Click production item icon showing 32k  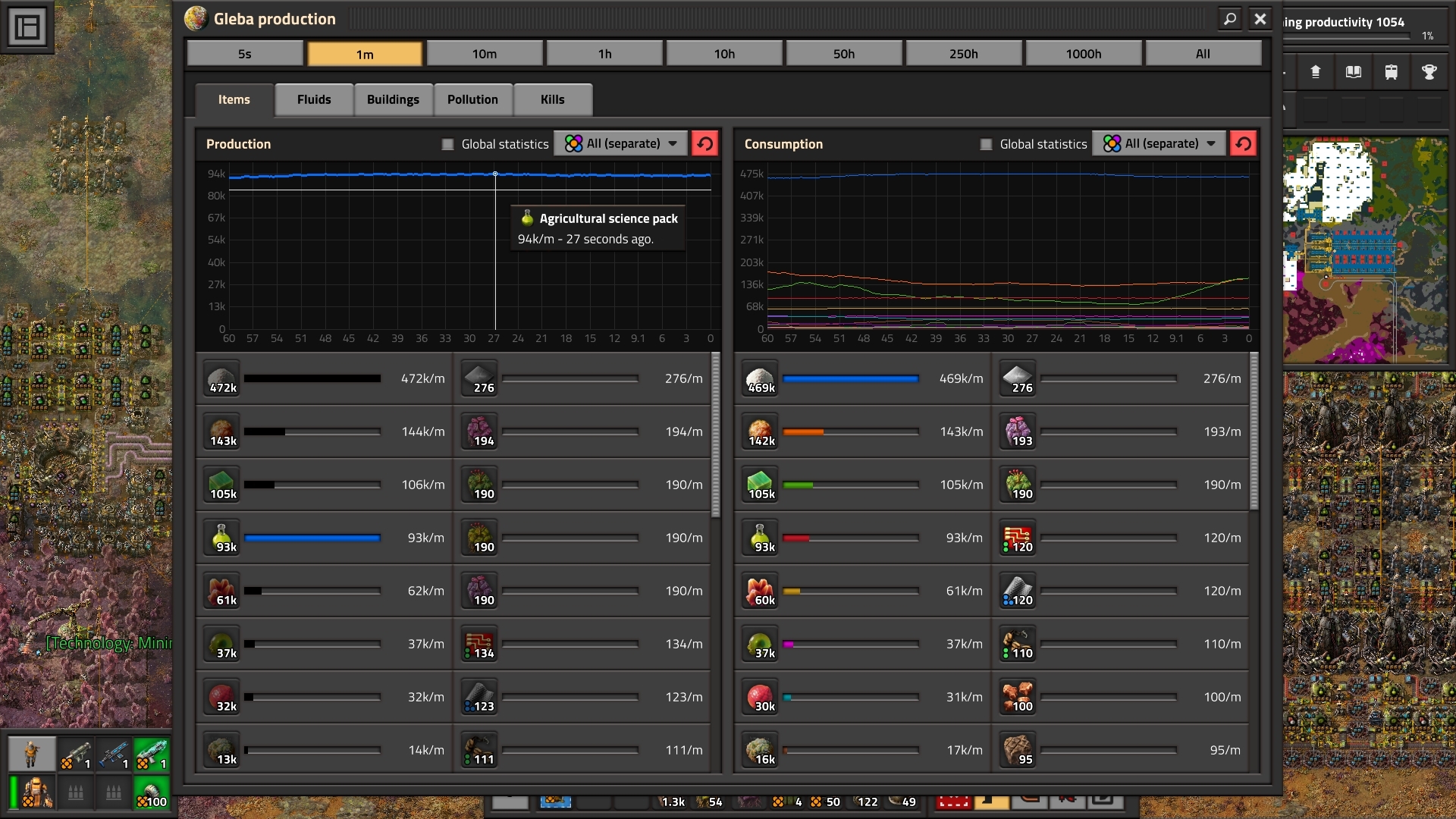point(221,697)
